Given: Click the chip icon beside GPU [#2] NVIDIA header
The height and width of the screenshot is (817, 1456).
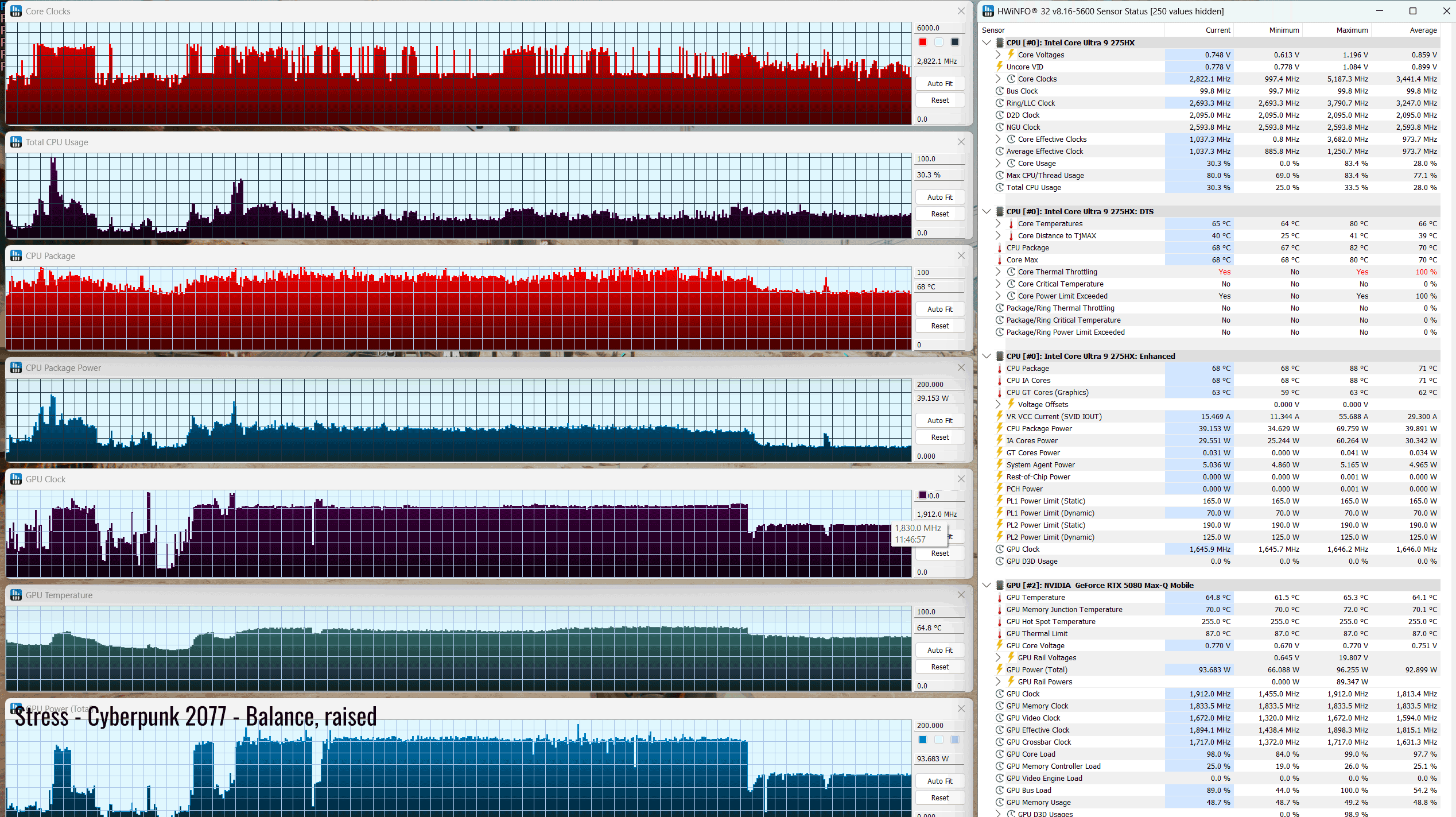Looking at the screenshot, I should 999,585.
